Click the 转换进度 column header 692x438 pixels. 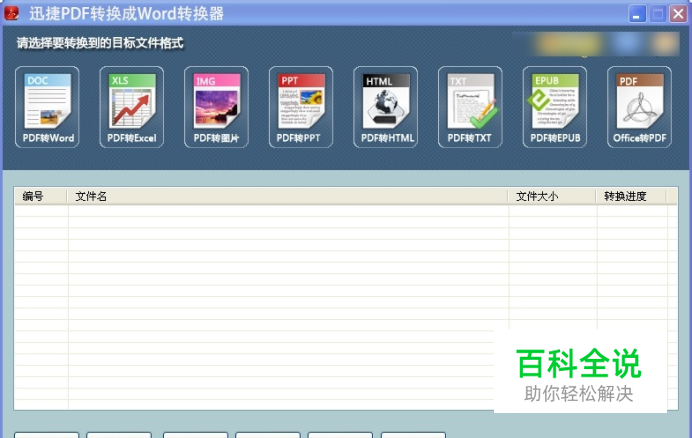click(631, 196)
